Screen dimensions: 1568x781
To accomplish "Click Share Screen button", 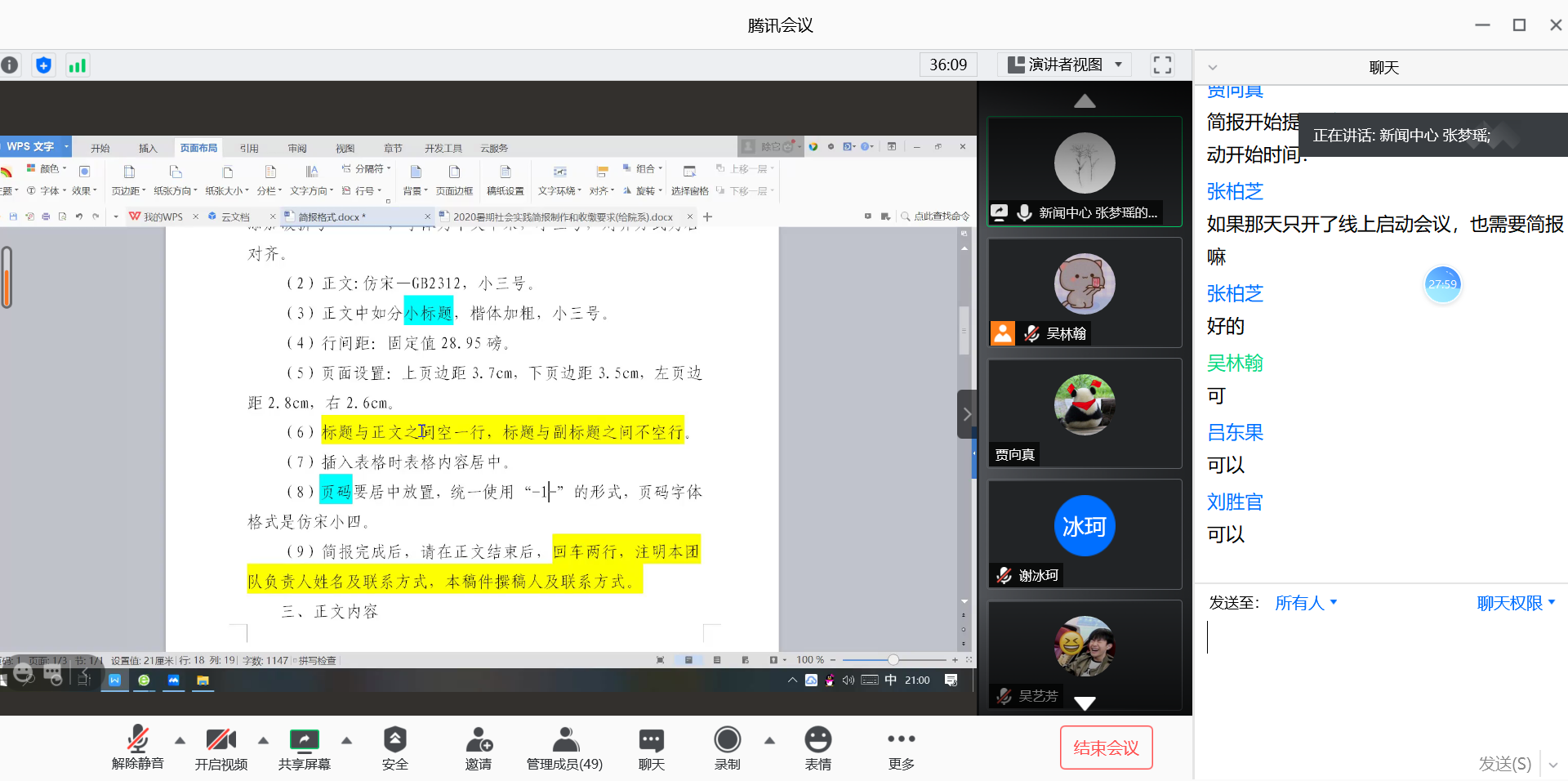I will [304, 748].
